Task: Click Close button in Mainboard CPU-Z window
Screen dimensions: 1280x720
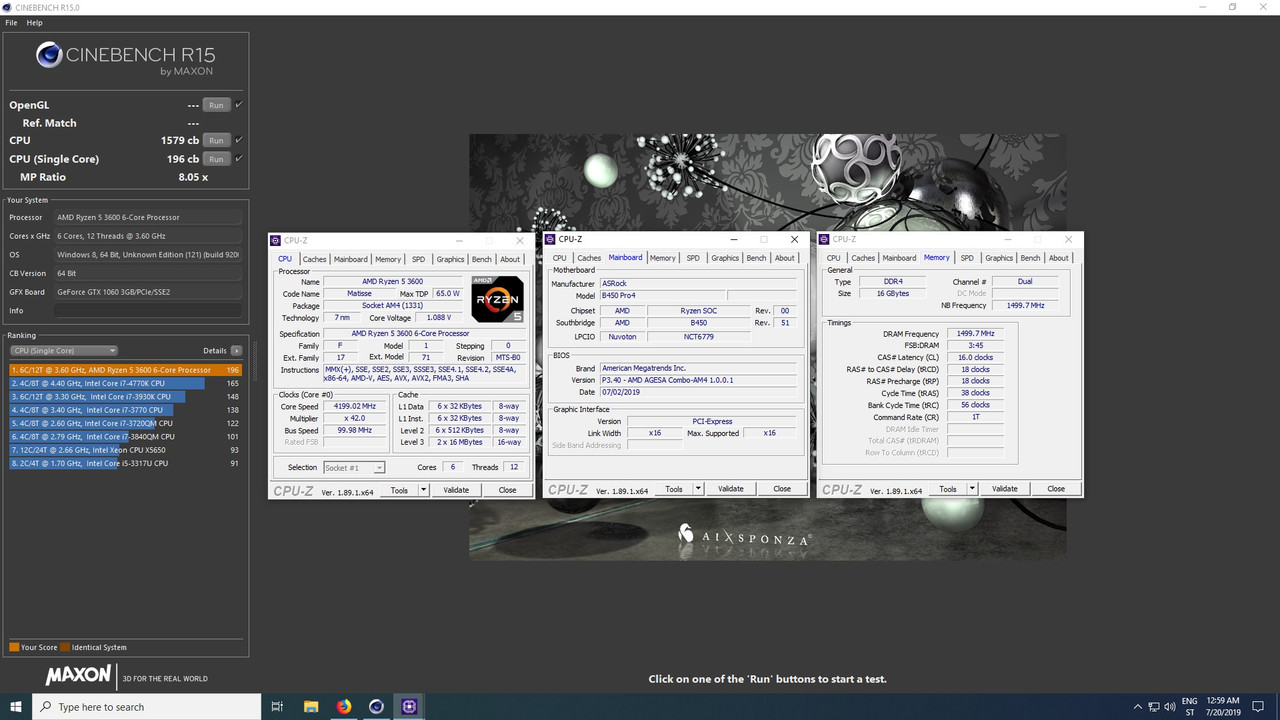Action: [x=782, y=489]
